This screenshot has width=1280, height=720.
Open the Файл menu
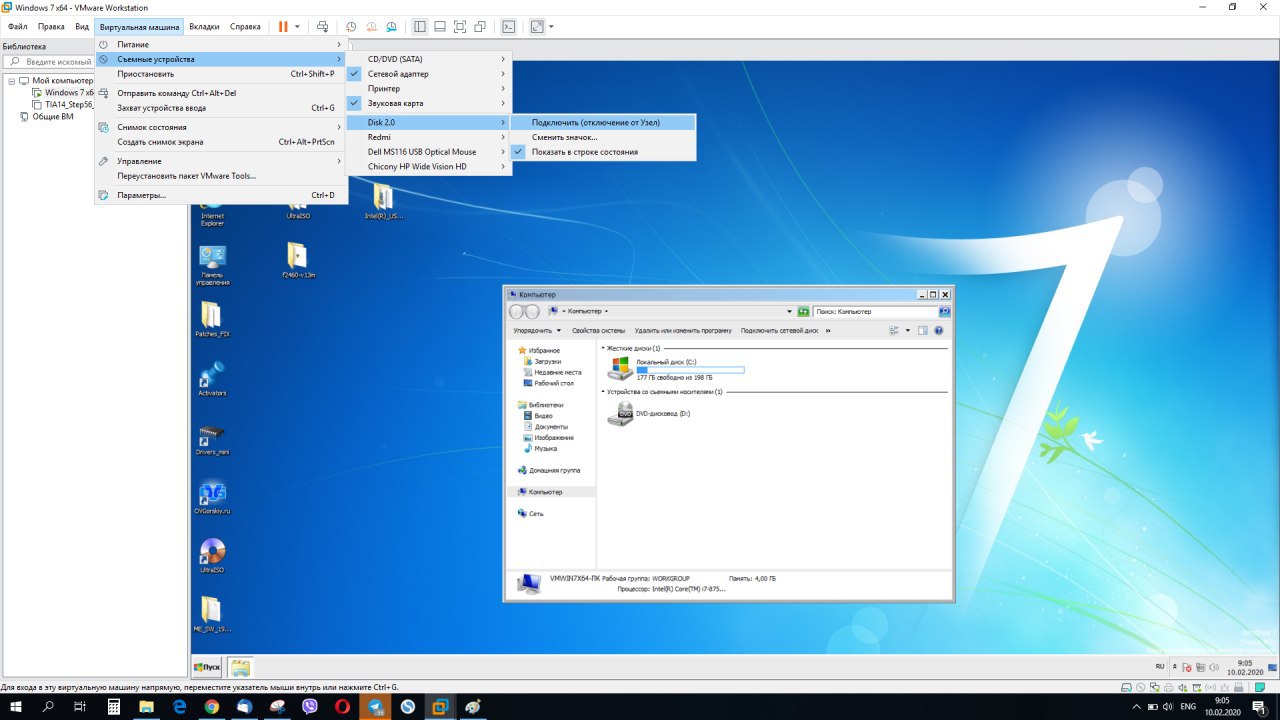click(17, 26)
